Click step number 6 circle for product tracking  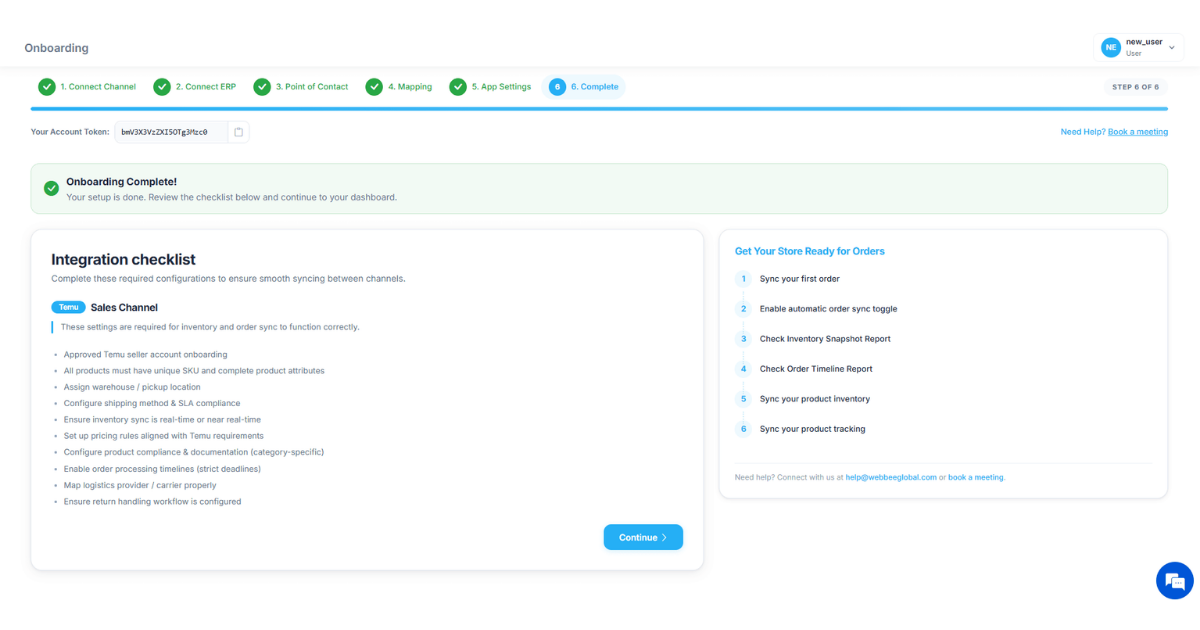743,429
